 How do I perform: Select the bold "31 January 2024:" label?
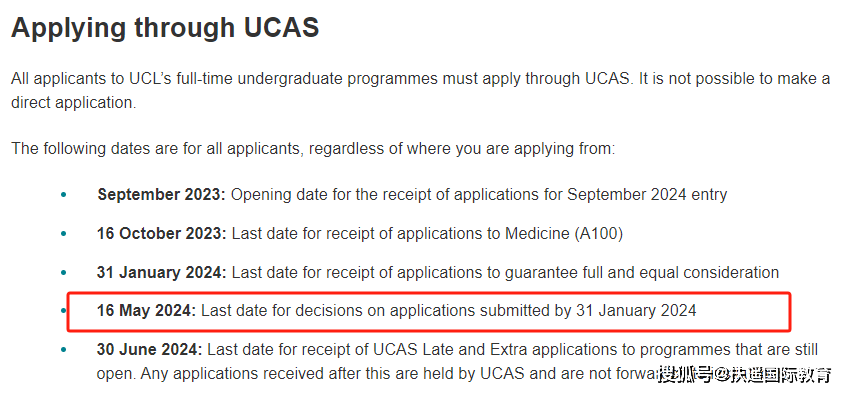click(x=162, y=272)
